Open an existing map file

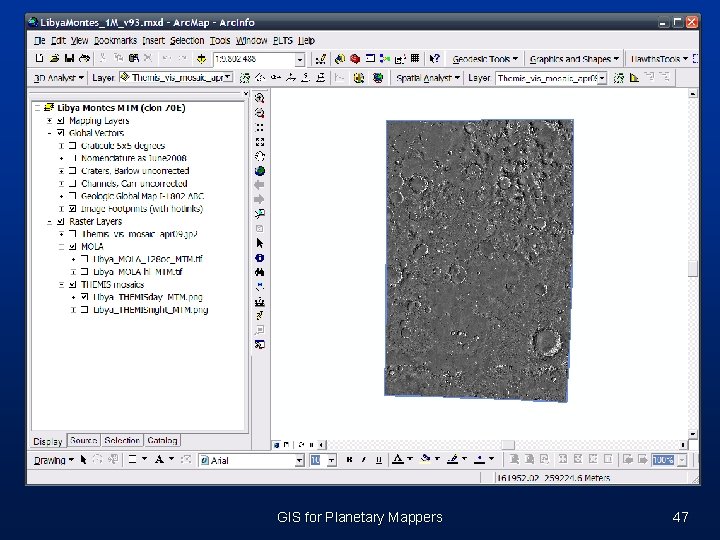55,58
